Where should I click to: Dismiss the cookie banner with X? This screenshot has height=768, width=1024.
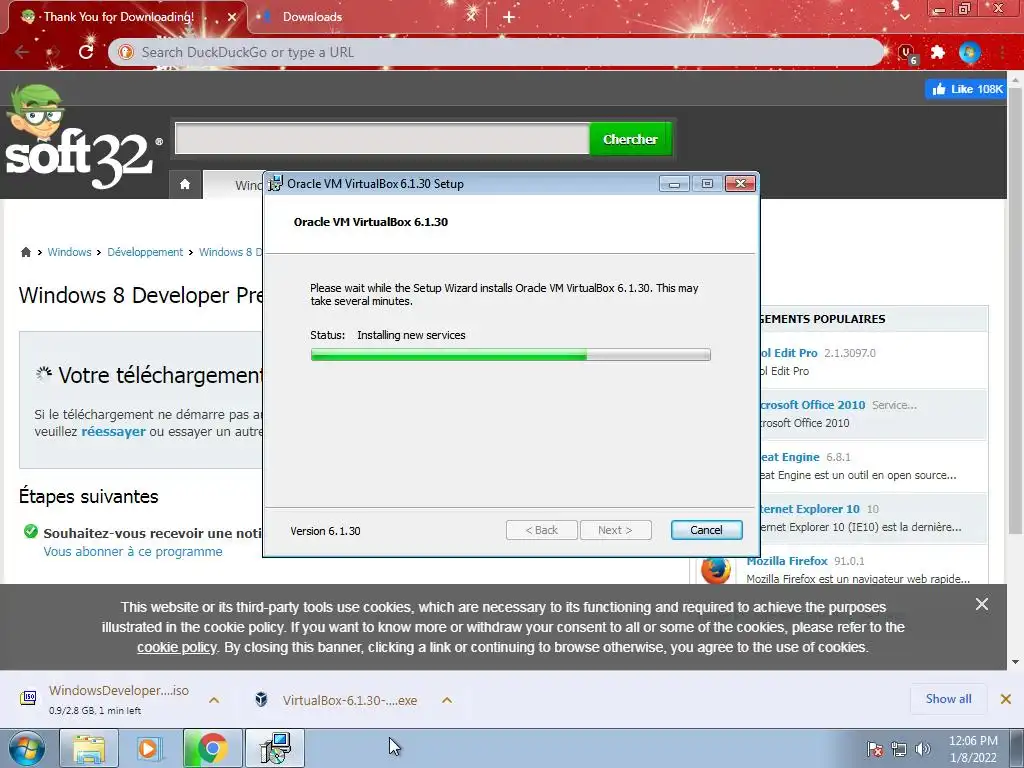click(x=982, y=604)
